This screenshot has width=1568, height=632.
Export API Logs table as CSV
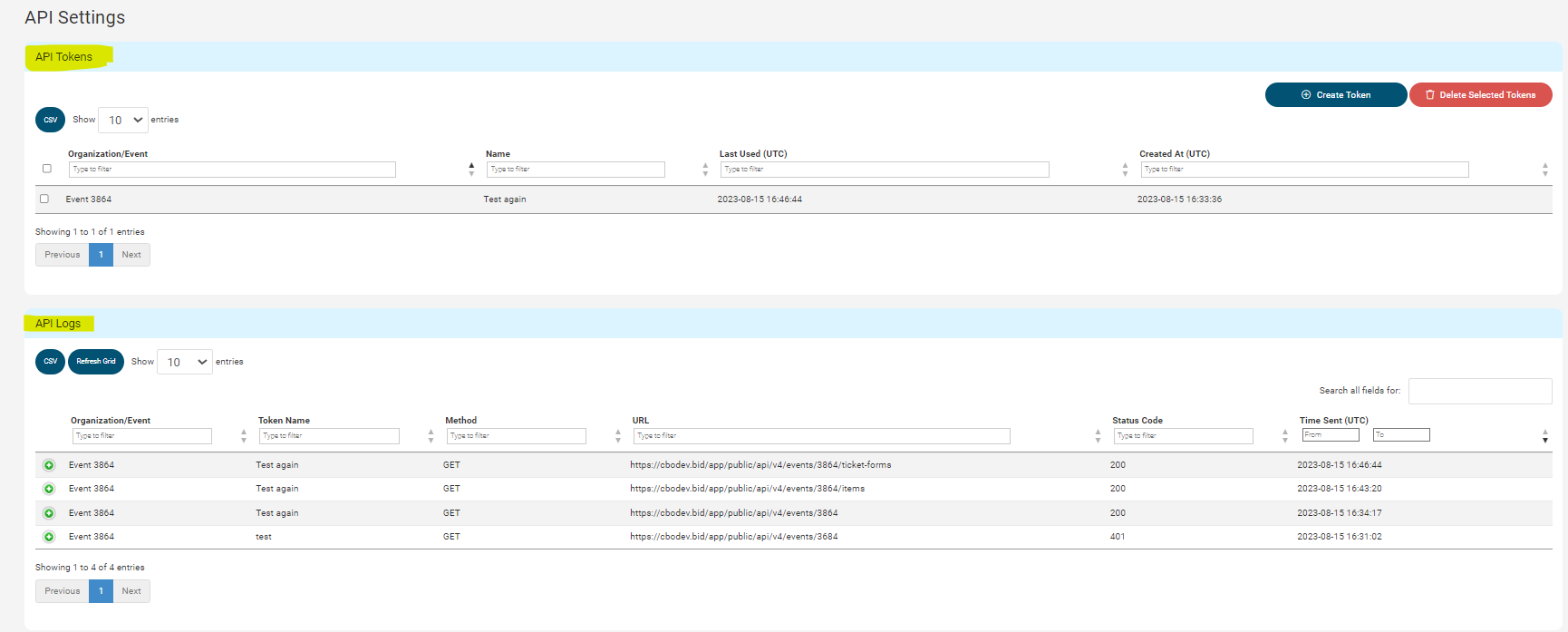(50, 362)
